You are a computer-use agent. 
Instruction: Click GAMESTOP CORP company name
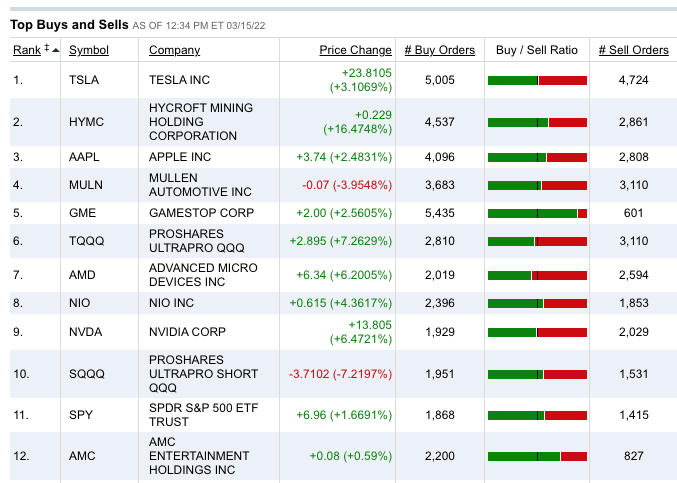(201, 213)
